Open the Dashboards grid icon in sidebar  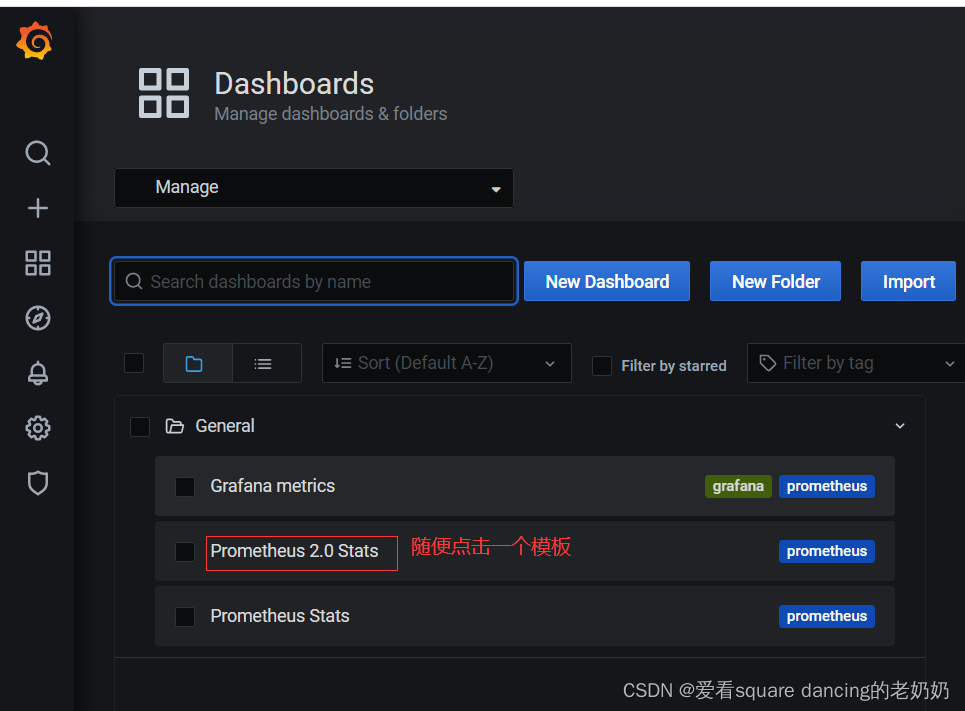coord(38,263)
